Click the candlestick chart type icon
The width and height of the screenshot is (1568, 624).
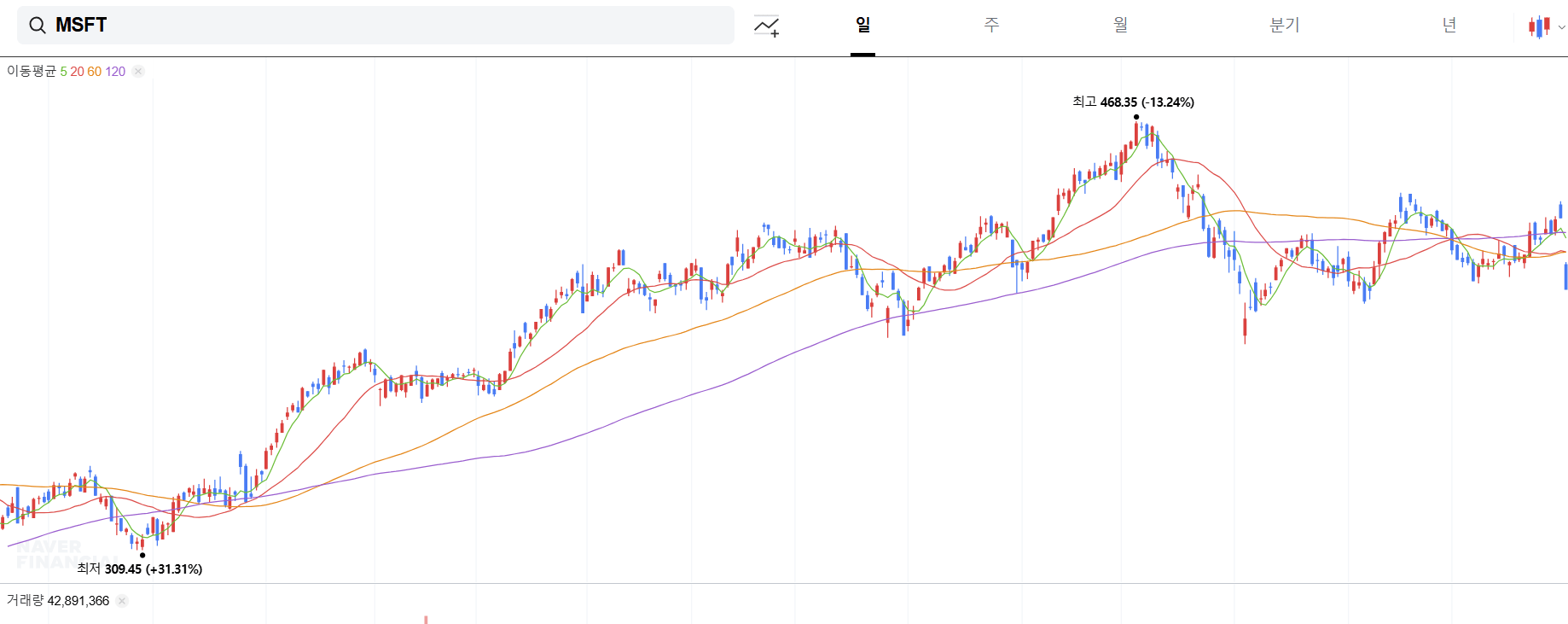tap(1540, 26)
